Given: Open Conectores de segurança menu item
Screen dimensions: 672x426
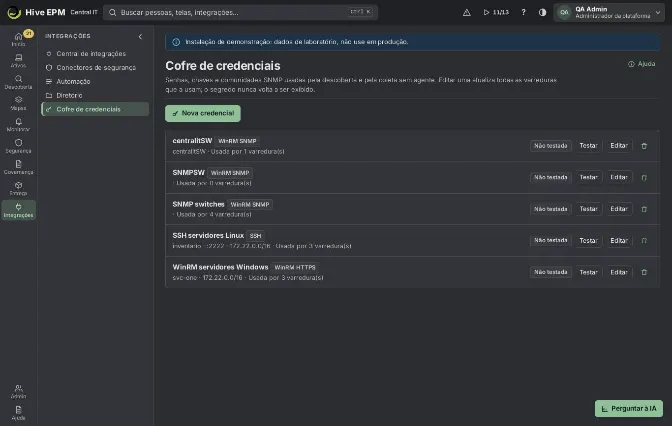Looking at the screenshot, I should tap(95, 67).
